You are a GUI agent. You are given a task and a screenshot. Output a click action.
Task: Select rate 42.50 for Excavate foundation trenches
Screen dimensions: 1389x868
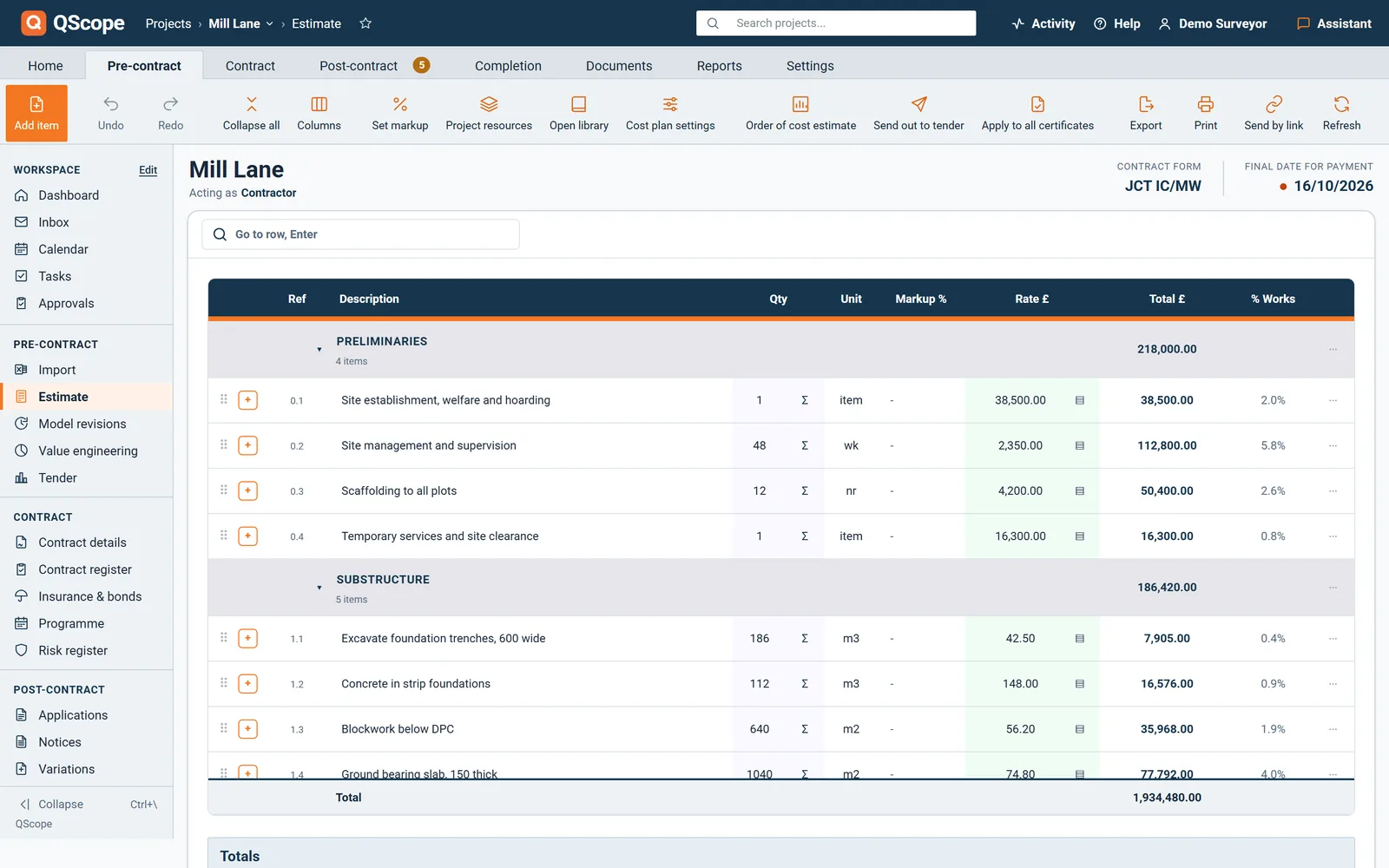1020,639
